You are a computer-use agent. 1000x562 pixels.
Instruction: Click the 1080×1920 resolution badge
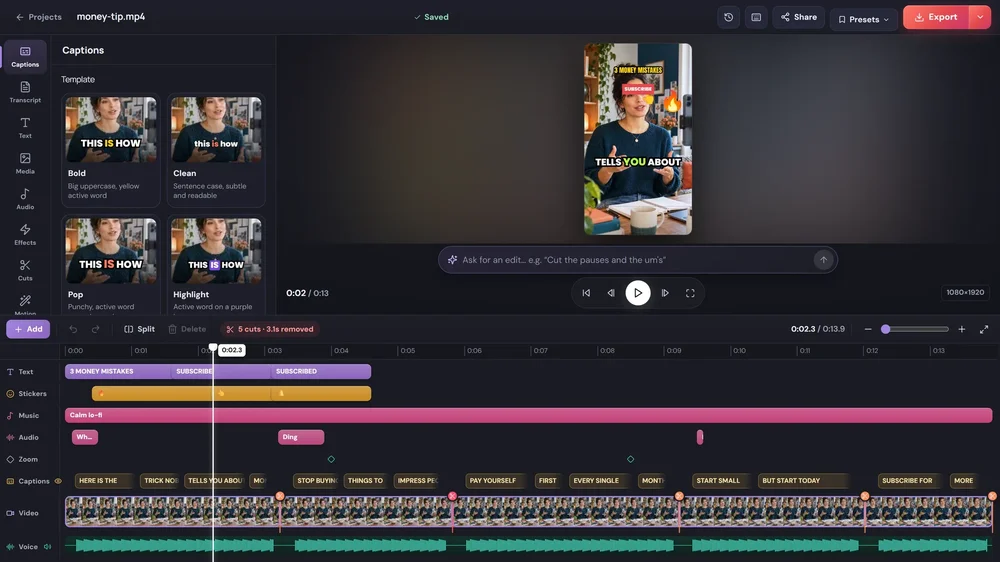tap(965, 293)
